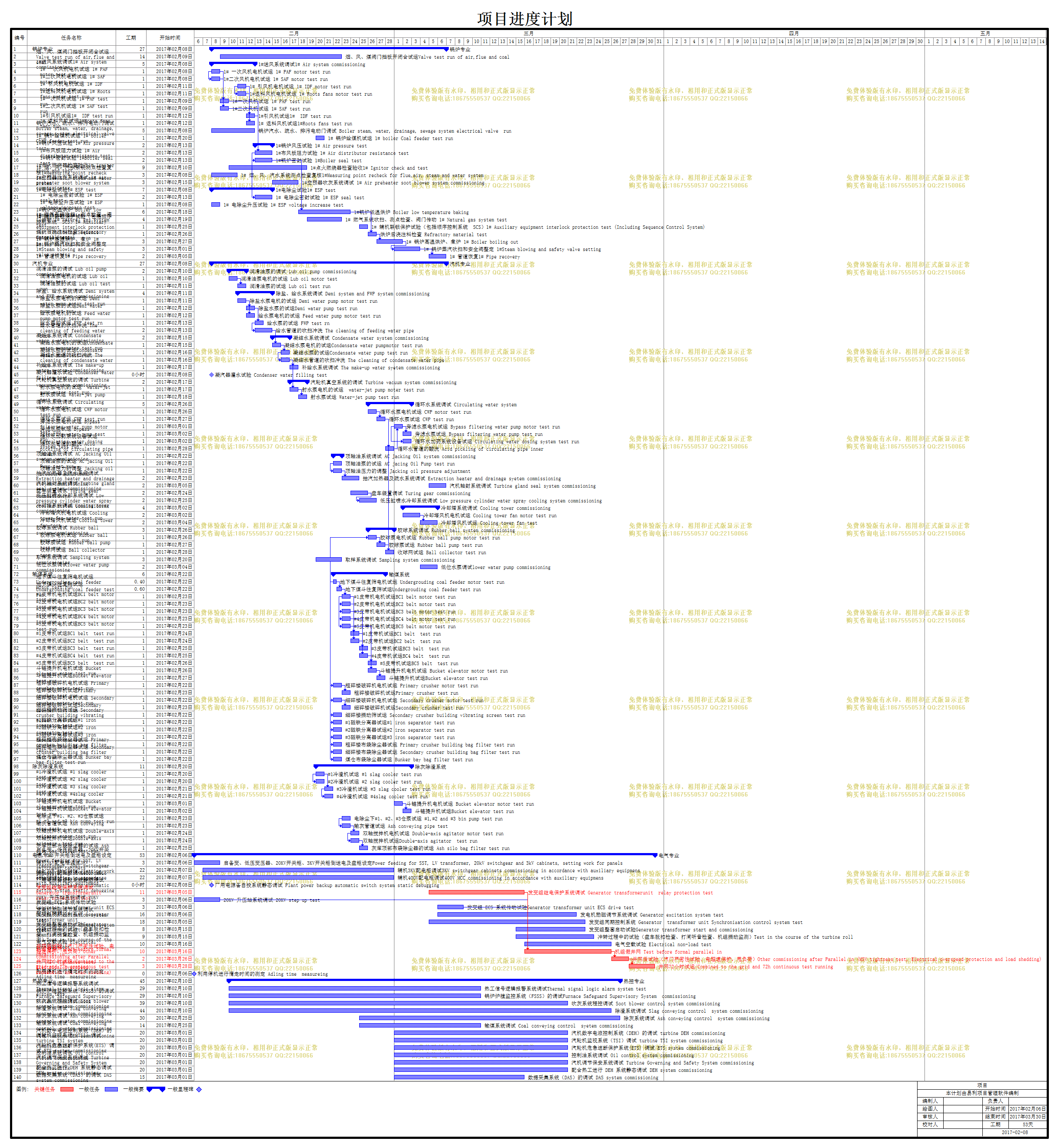Click the title block start date 2017年02月06日
Image resolution: width=1058 pixels, height=1148 pixels.
click(1027, 1108)
